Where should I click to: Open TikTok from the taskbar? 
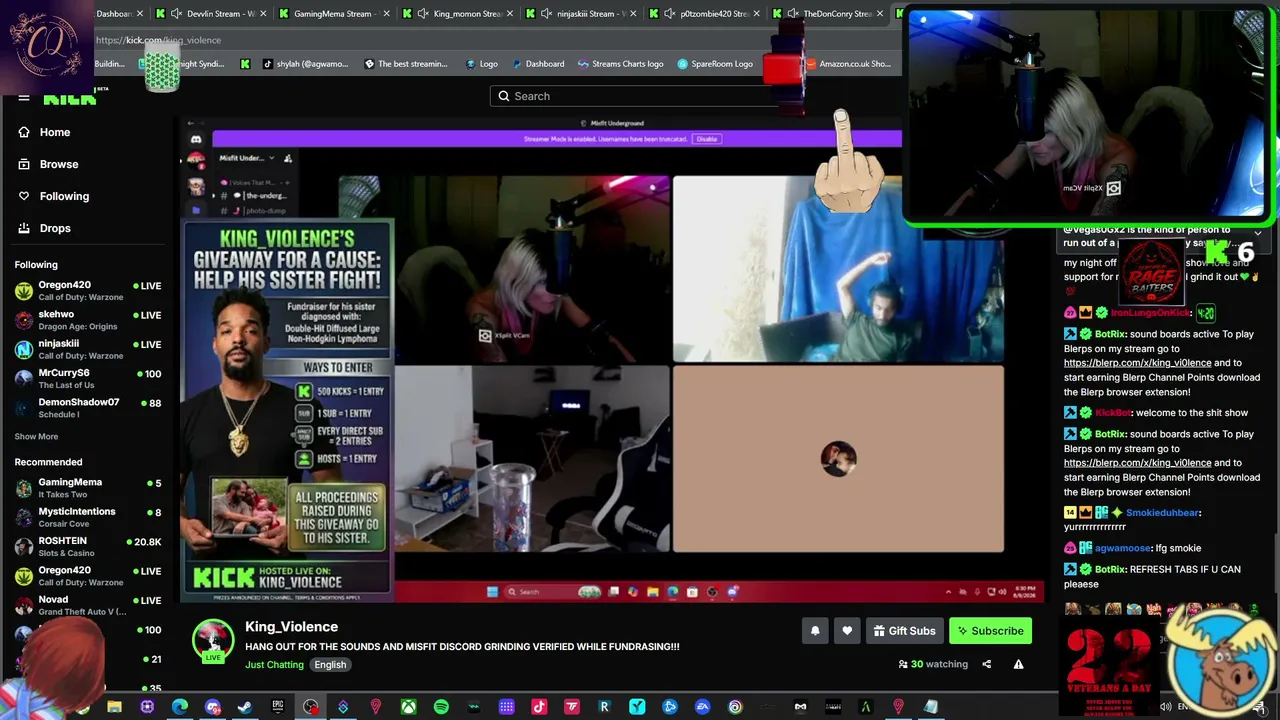click(539, 708)
